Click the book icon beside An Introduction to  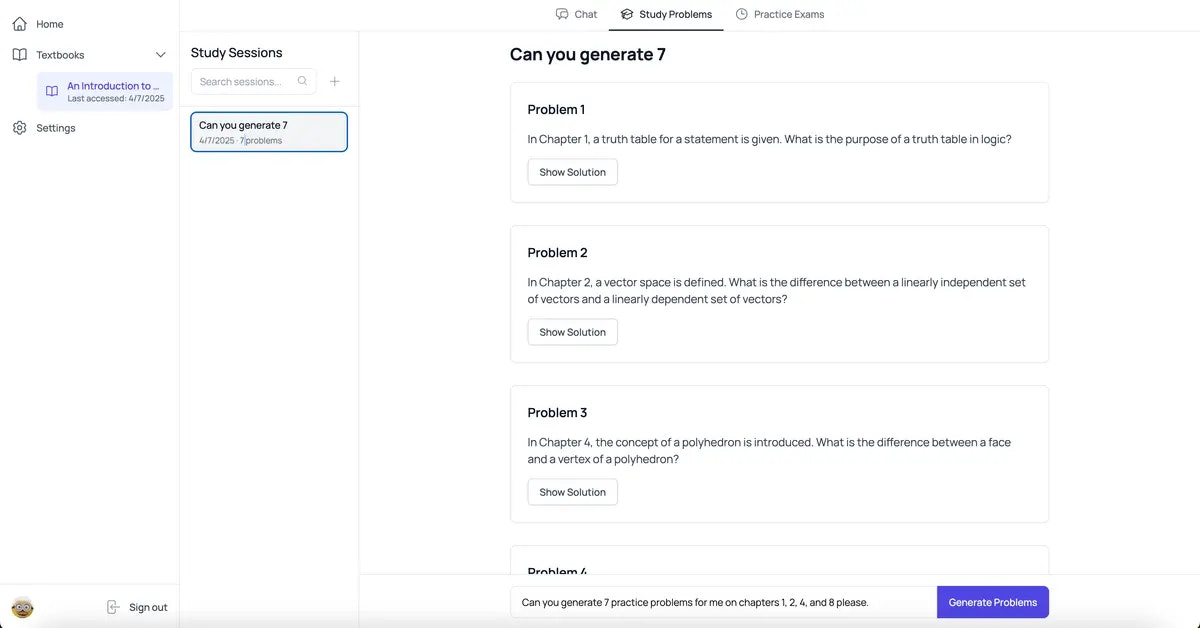point(52,91)
